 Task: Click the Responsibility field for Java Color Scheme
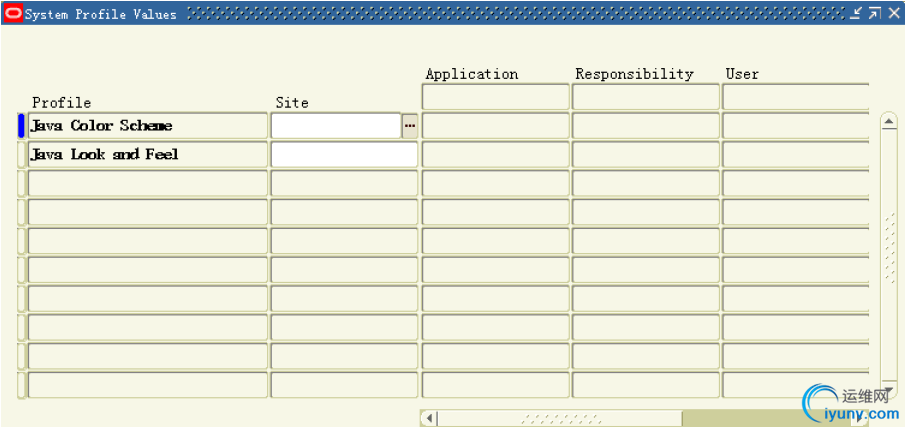(x=645, y=126)
